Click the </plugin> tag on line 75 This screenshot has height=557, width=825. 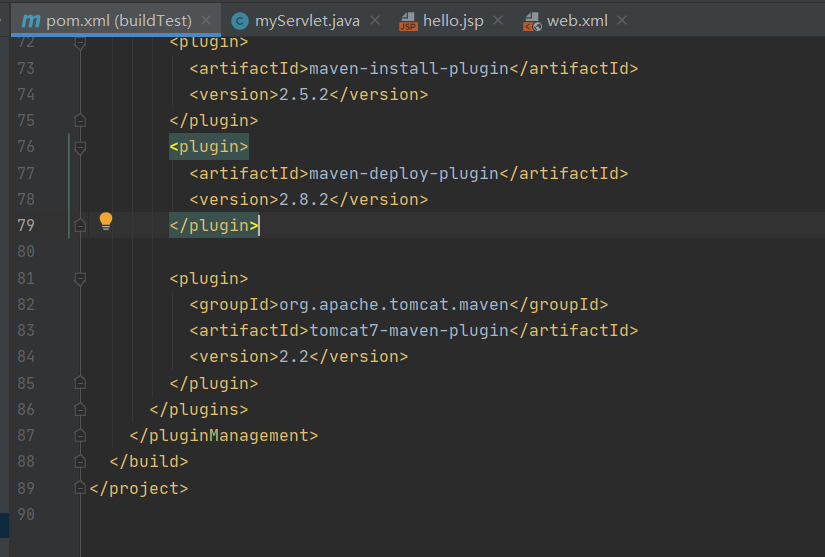click(214, 120)
